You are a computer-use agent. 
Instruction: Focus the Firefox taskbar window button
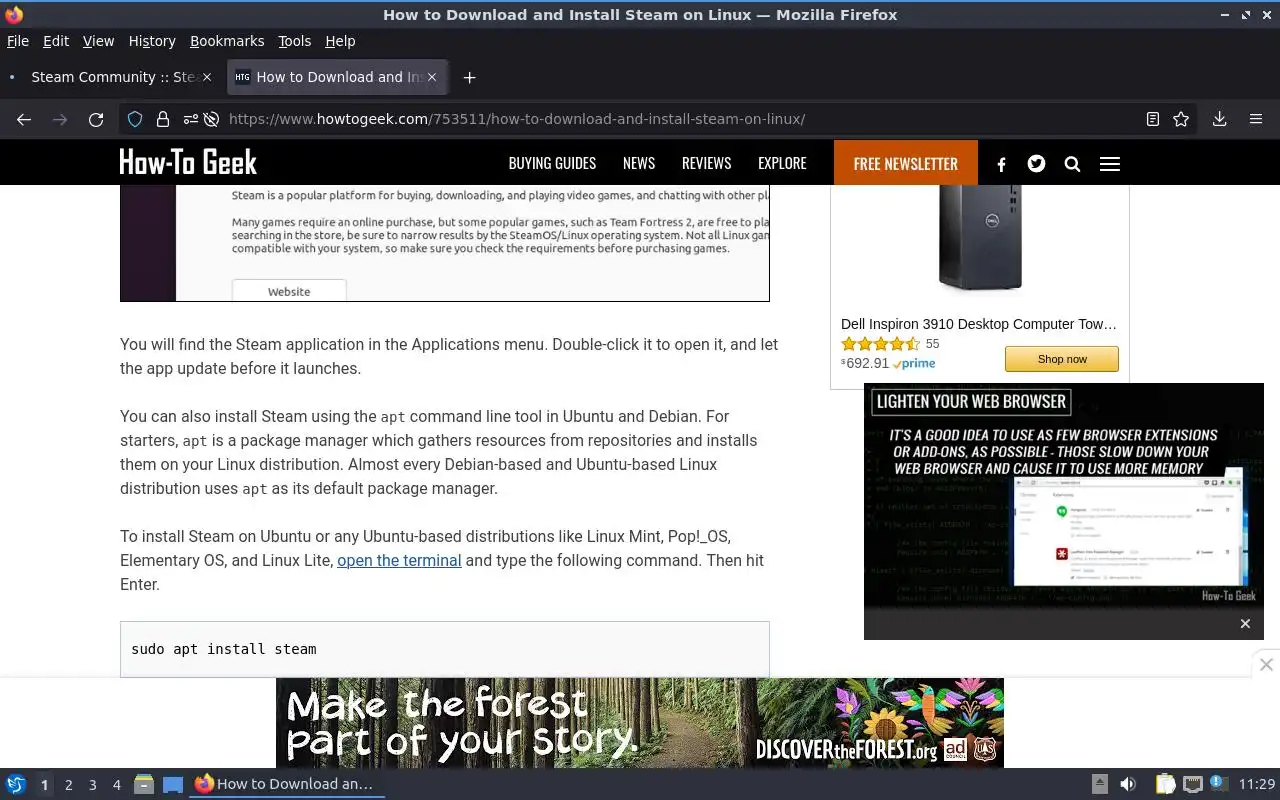(287, 784)
